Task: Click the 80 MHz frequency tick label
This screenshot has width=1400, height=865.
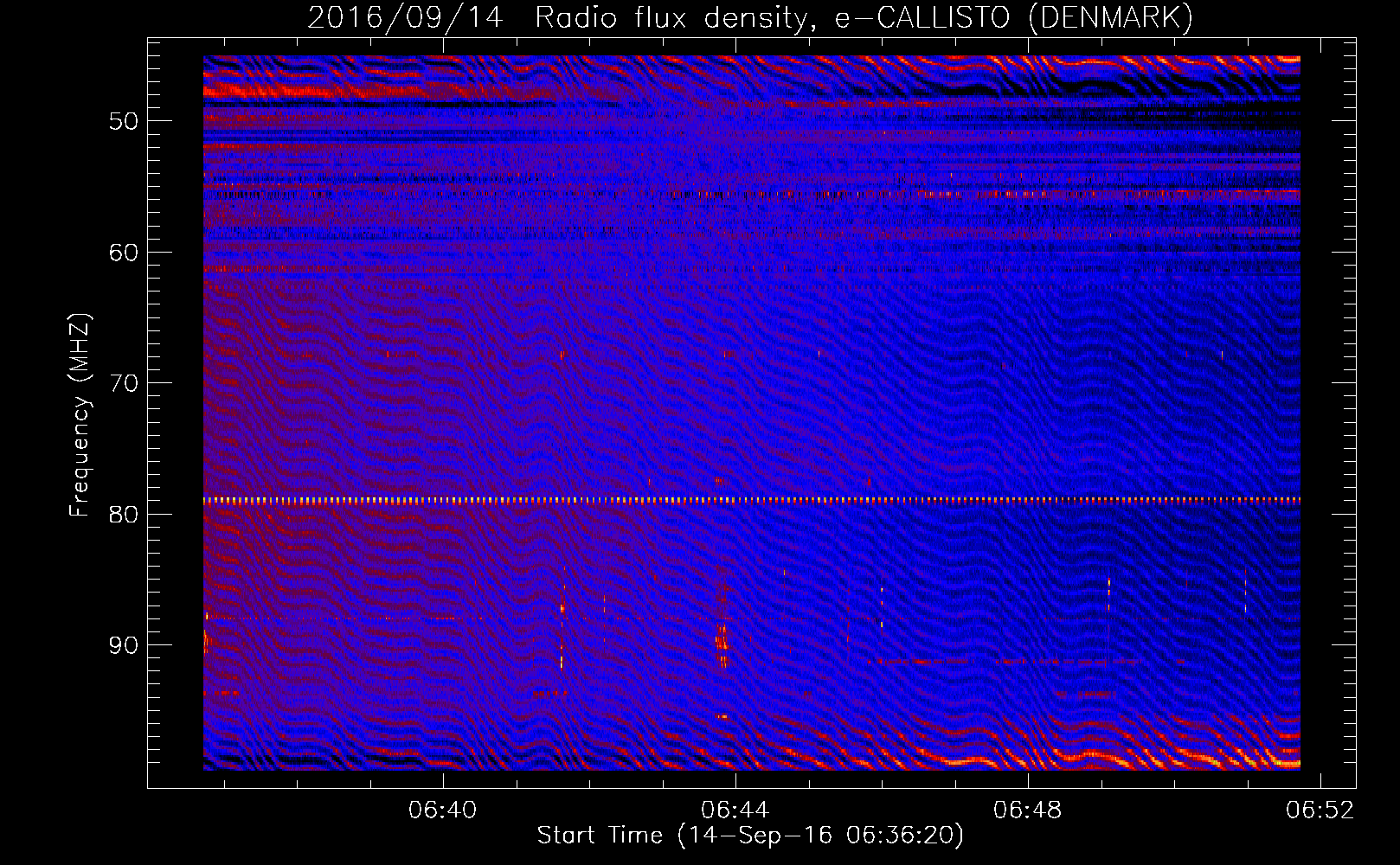Action: click(x=123, y=515)
